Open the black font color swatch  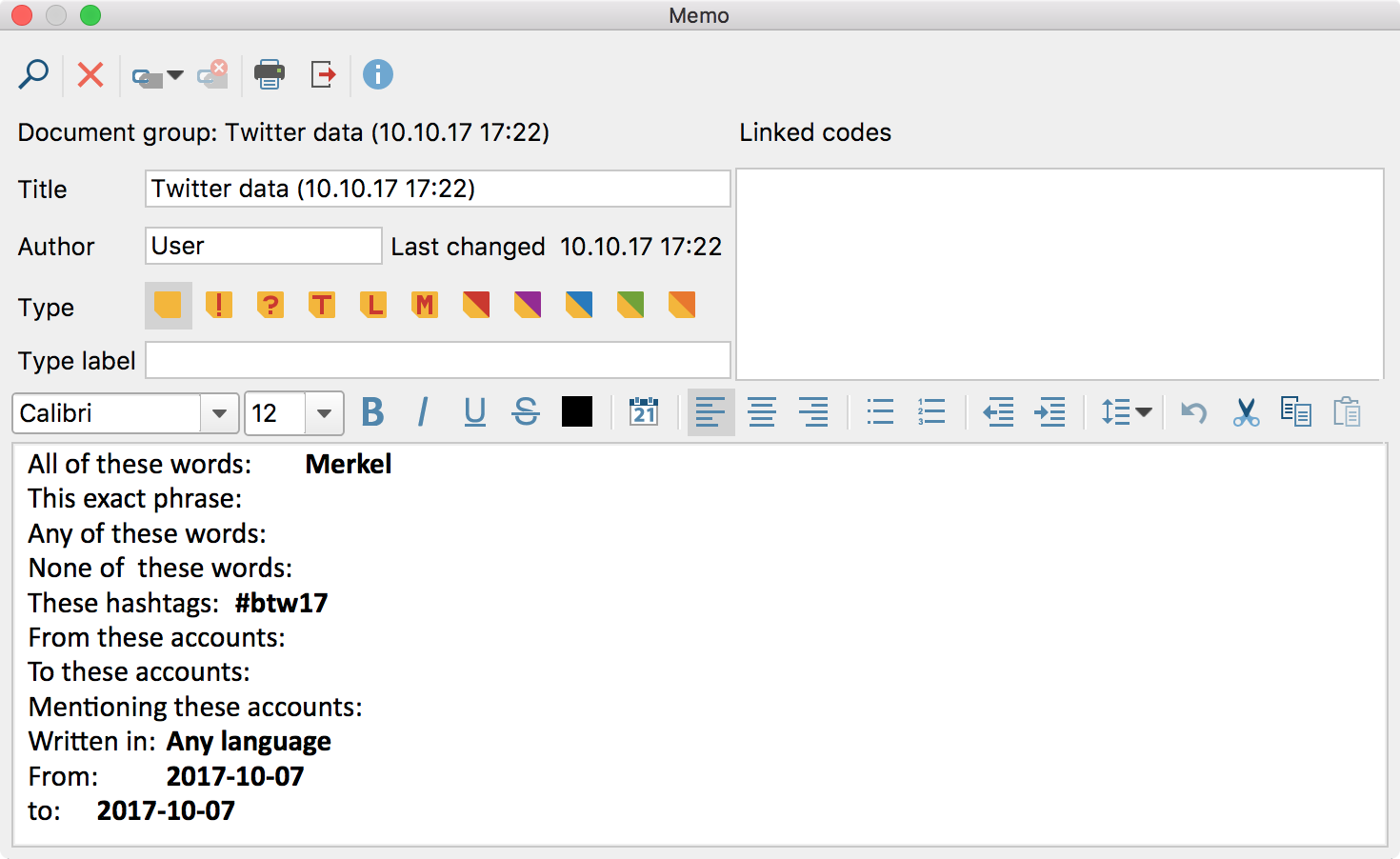(x=577, y=412)
